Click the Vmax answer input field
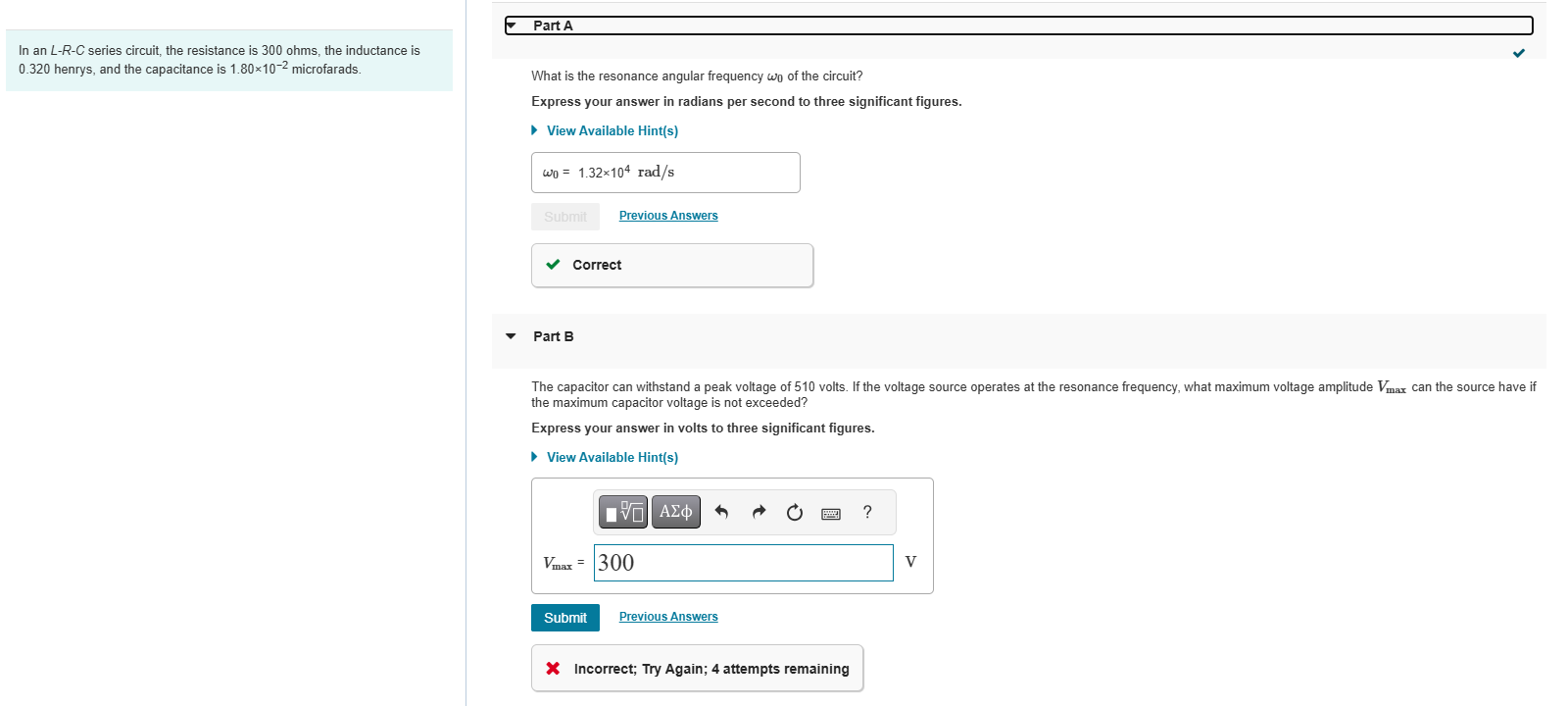1568x706 pixels. (x=743, y=563)
